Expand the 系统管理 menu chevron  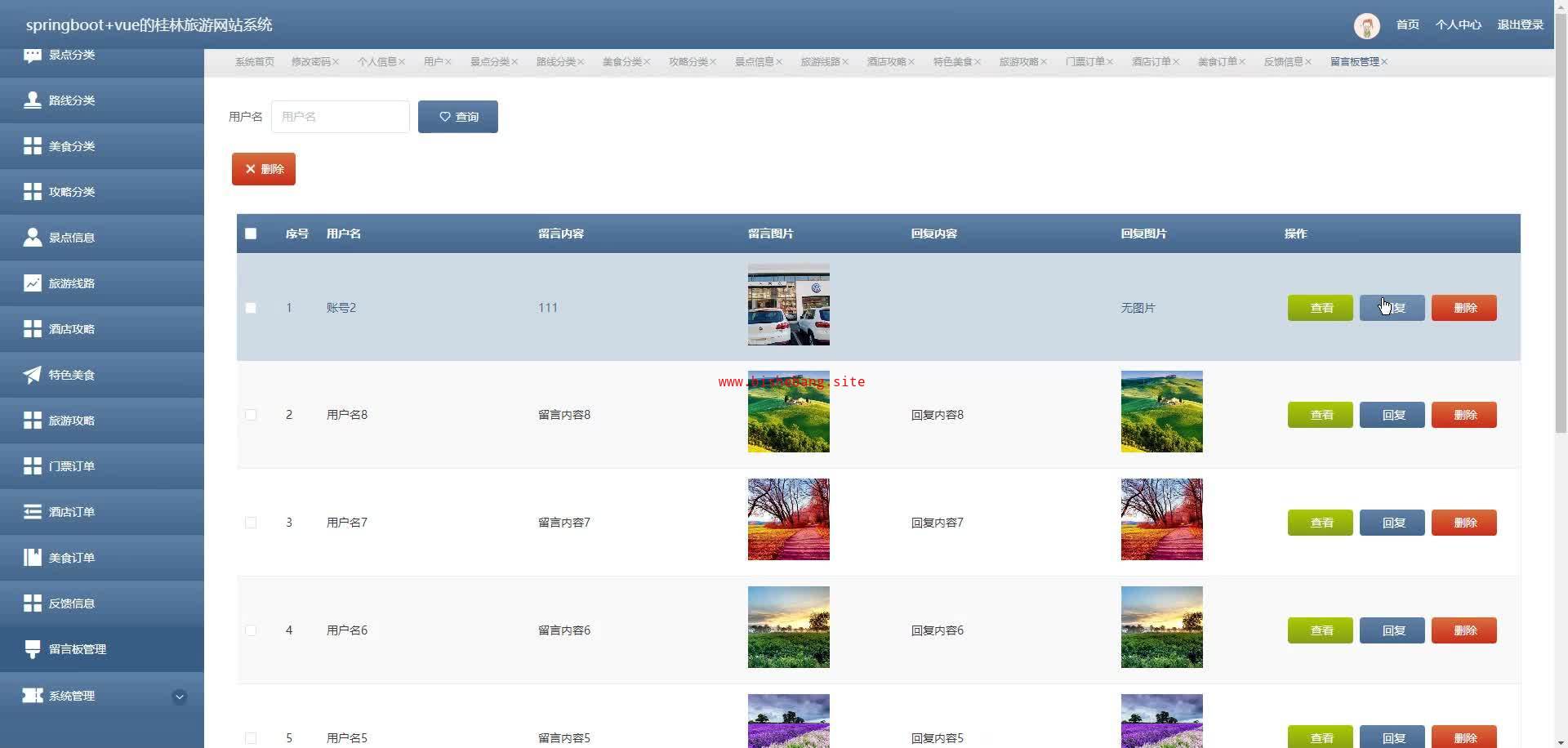[x=180, y=697]
